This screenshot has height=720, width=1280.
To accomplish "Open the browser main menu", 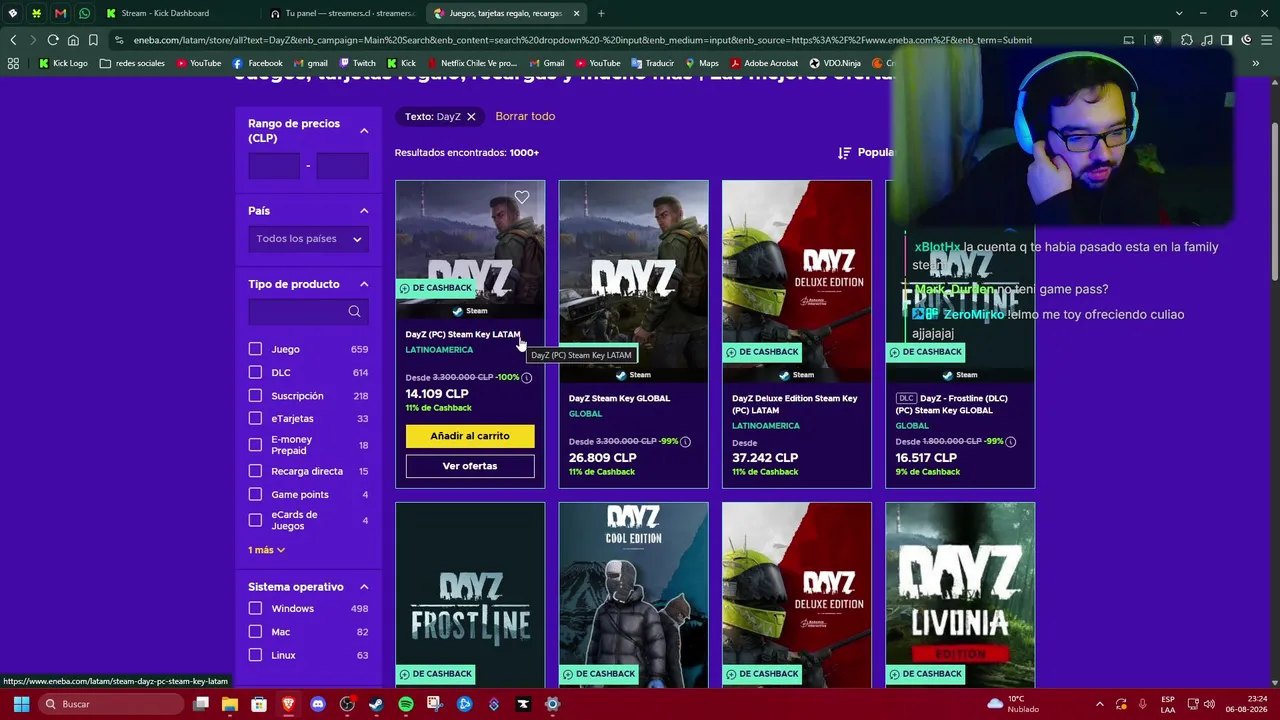I will [1265, 40].
